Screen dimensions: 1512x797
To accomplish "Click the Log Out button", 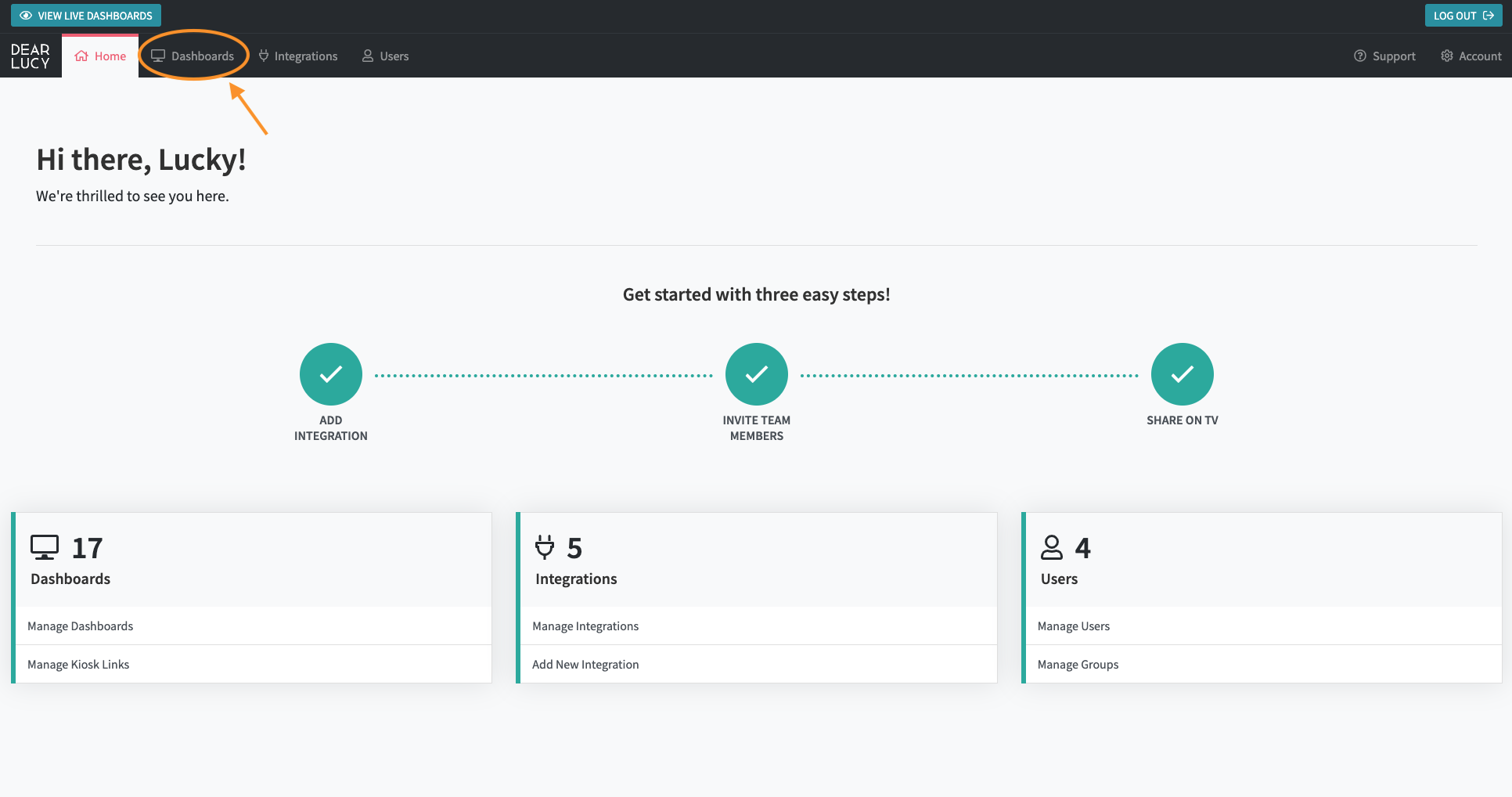I will pos(1463,16).
